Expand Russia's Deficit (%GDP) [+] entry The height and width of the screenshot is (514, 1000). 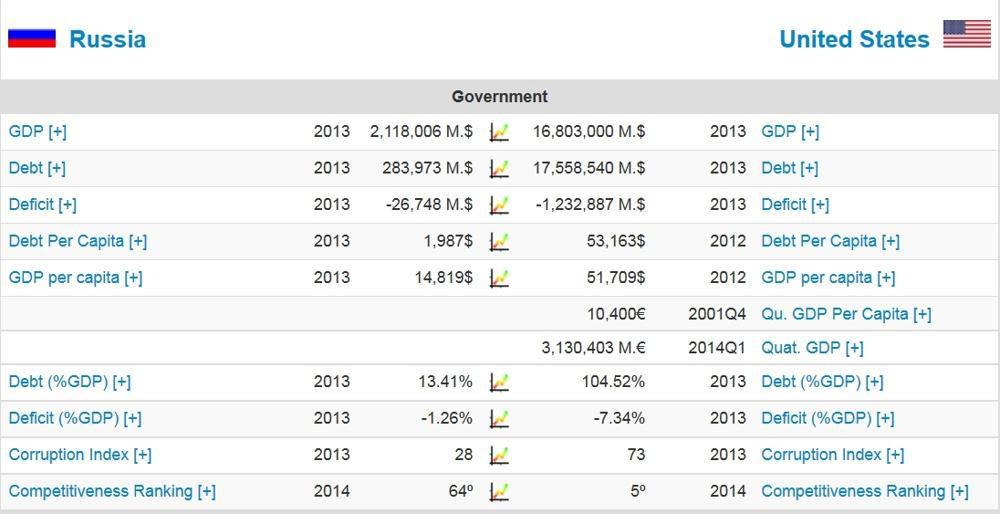(75, 418)
